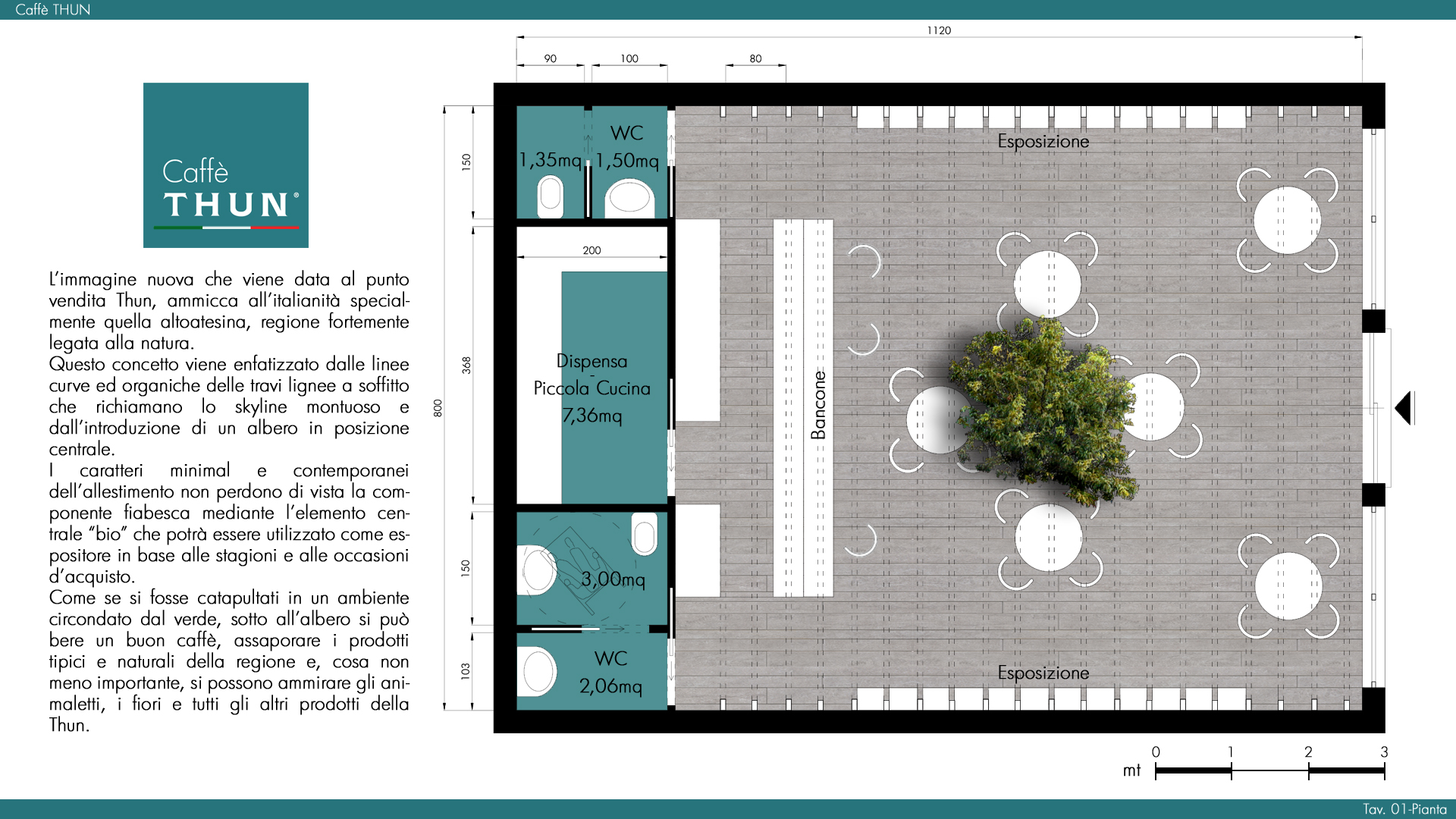
Task: Click the black entrance arrow marker
Action: click(x=1404, y=408)
